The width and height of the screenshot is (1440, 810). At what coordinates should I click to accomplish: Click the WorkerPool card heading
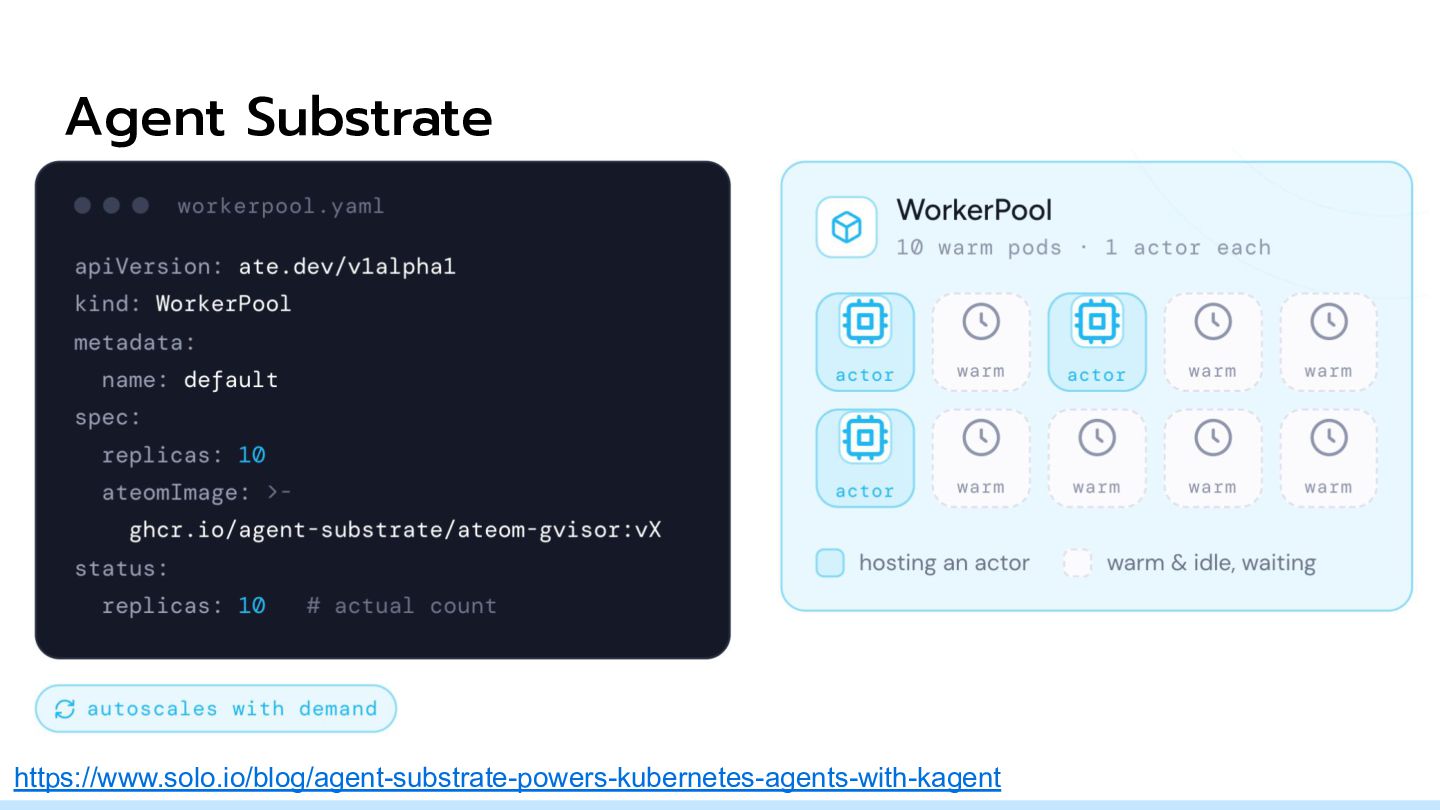pos(974,210)
